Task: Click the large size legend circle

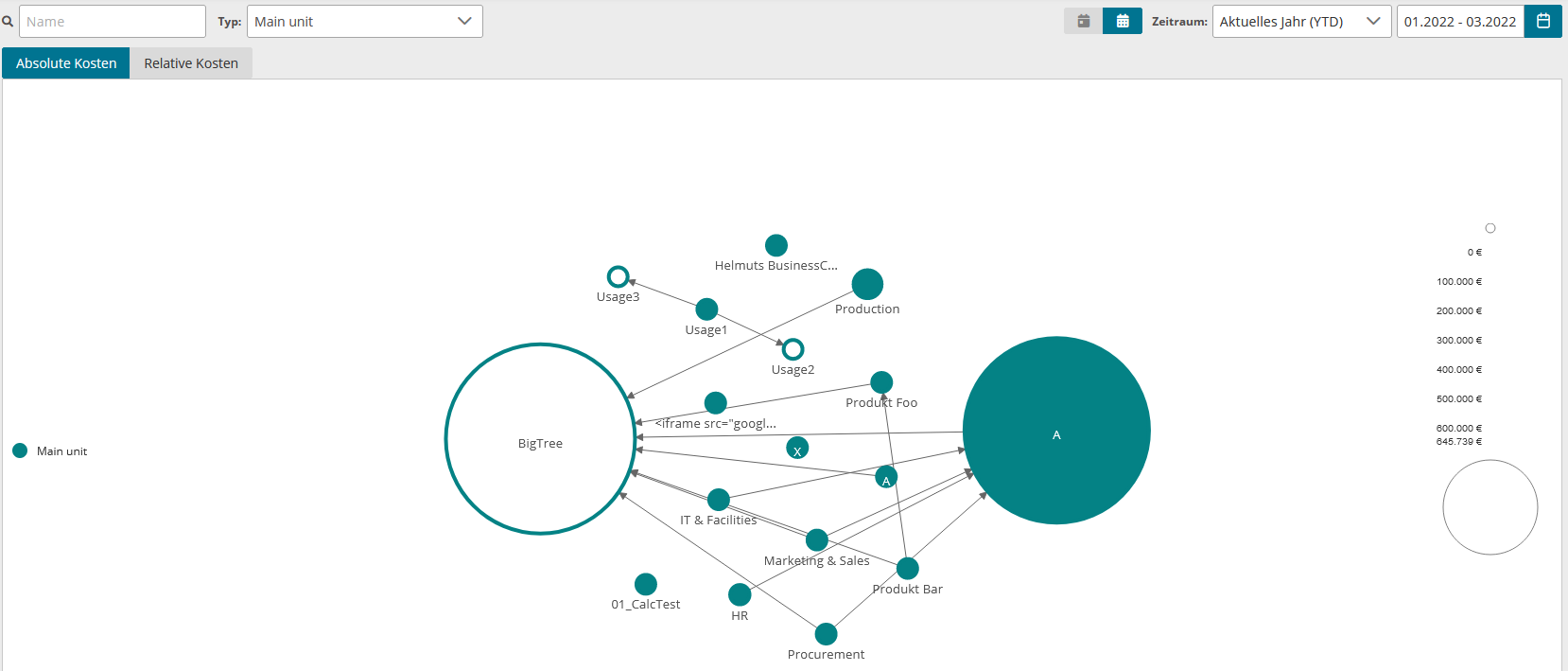Action: point(1490,507)
